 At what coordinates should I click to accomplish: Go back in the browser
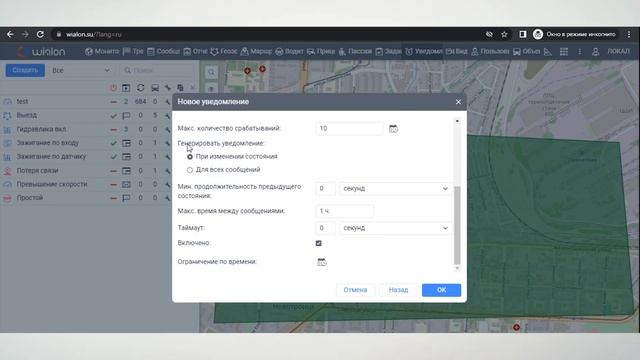pyautogui.click(x=10, y=34)
